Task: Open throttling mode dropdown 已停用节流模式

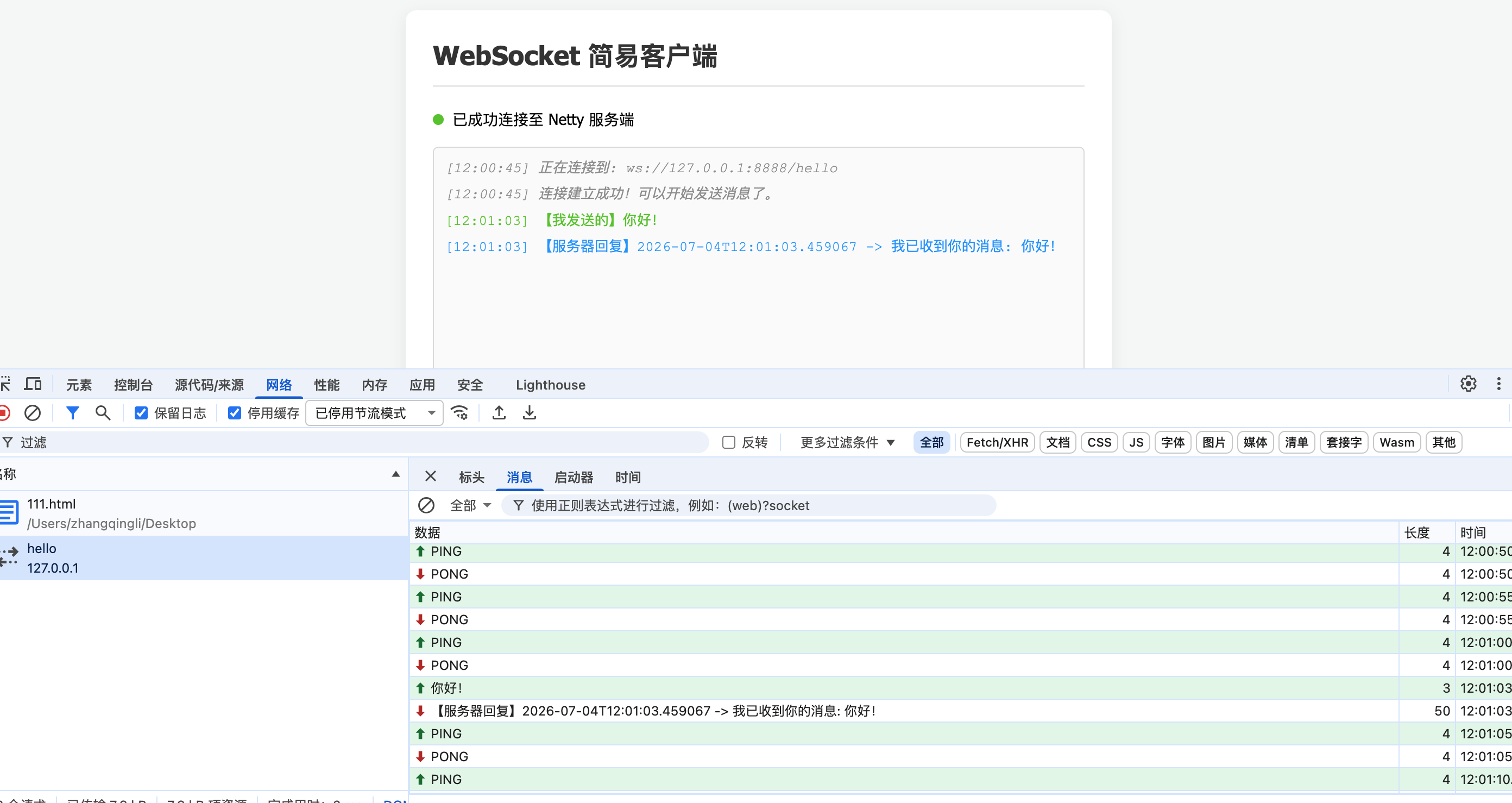Action: click(x=374, y=413)
